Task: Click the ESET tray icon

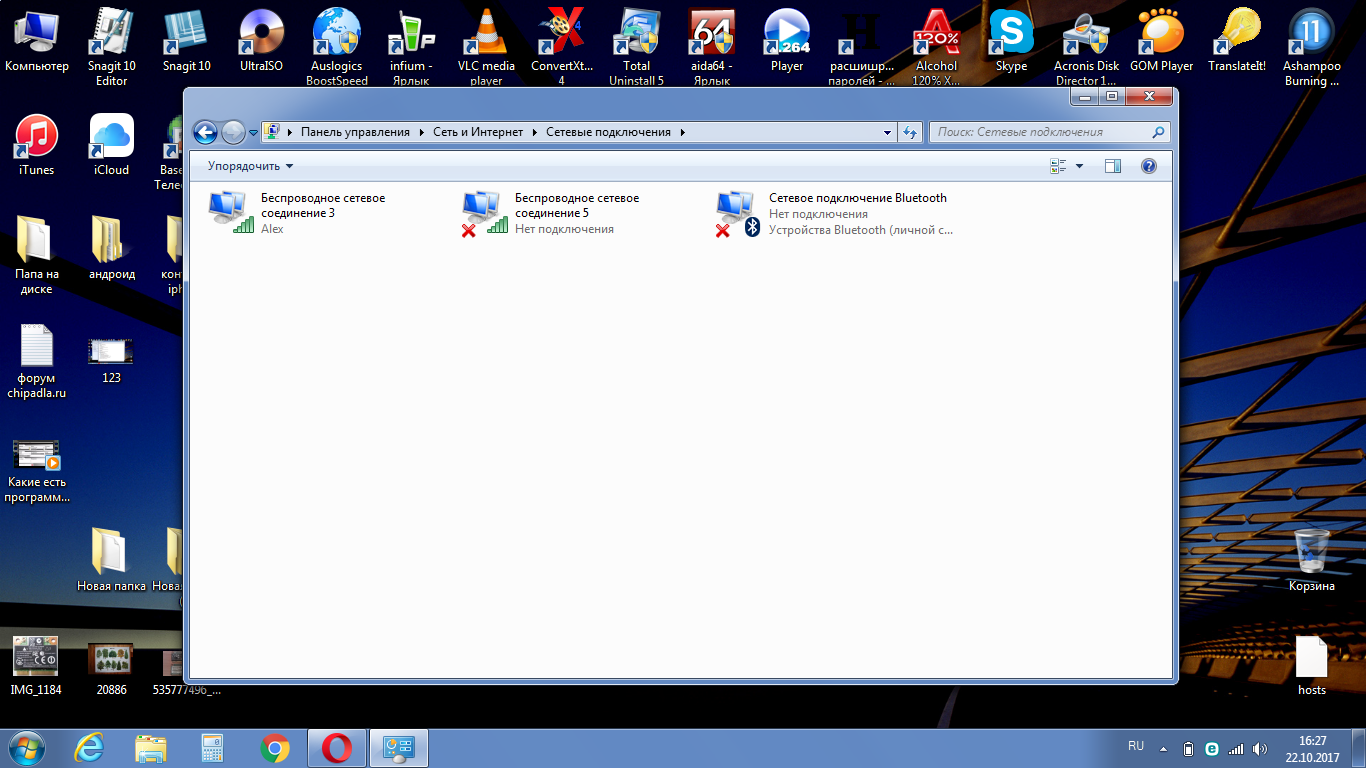Action: 1212,748
